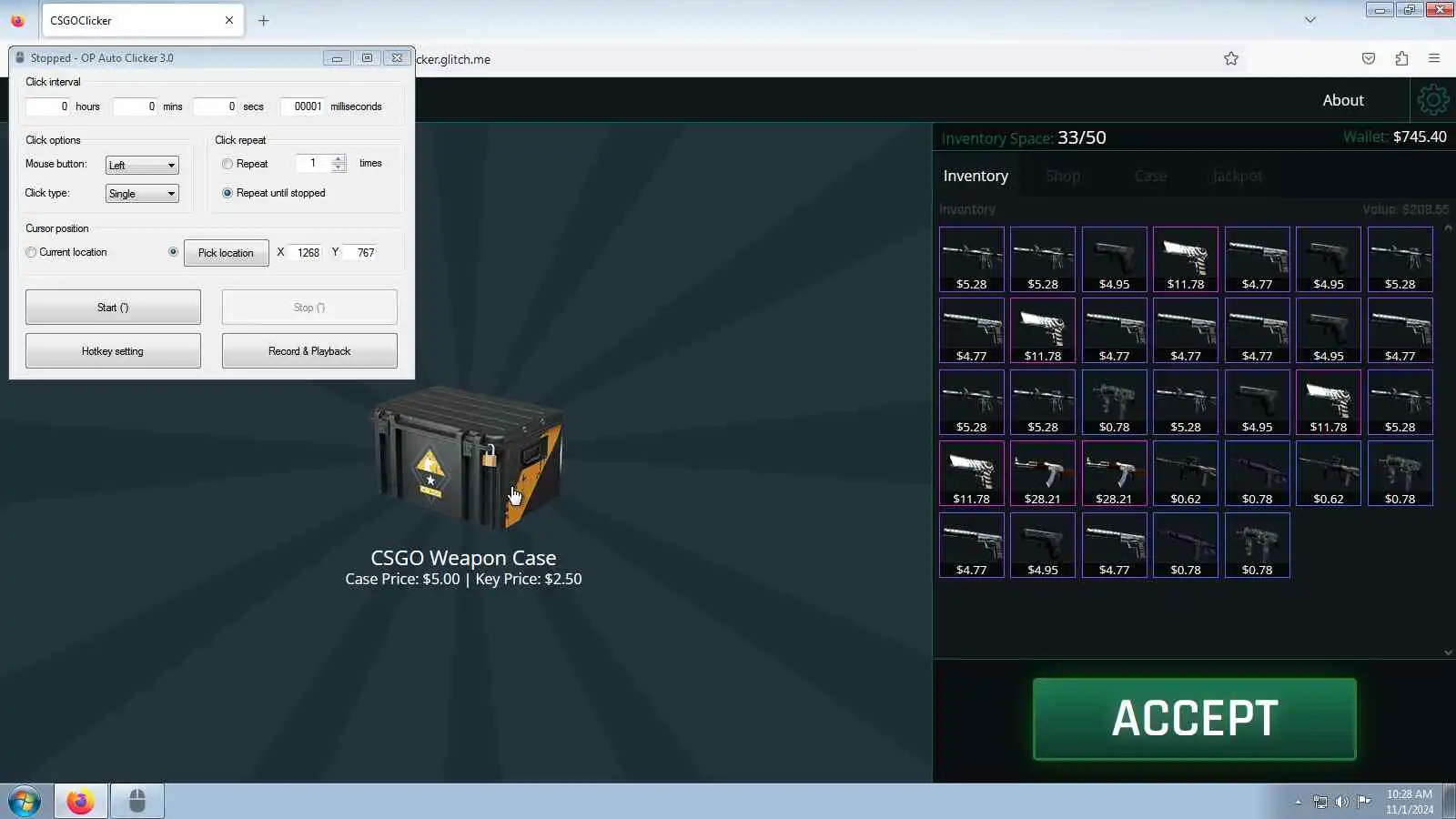Decrease the repeat times count
This screenshot has width=1456, height=819.
pyautogui.click(x=339, y=168)
